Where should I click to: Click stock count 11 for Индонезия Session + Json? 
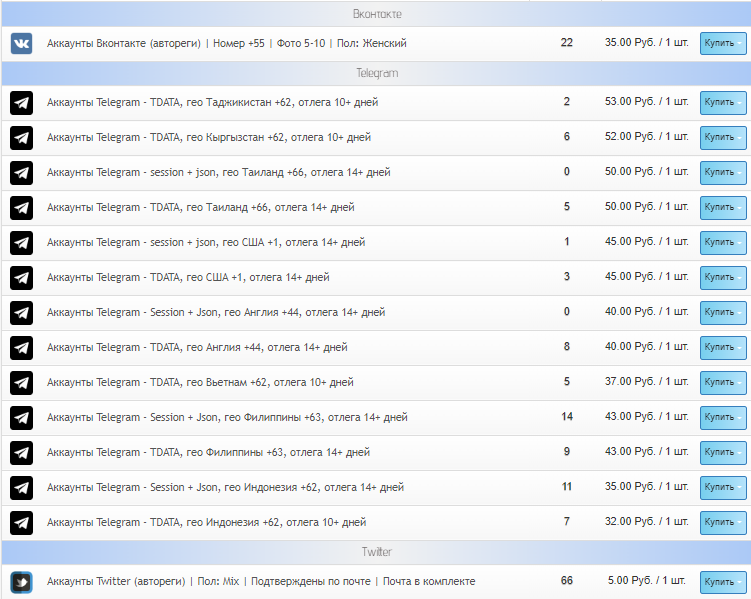pyautogui.click(x=567, y=486)
